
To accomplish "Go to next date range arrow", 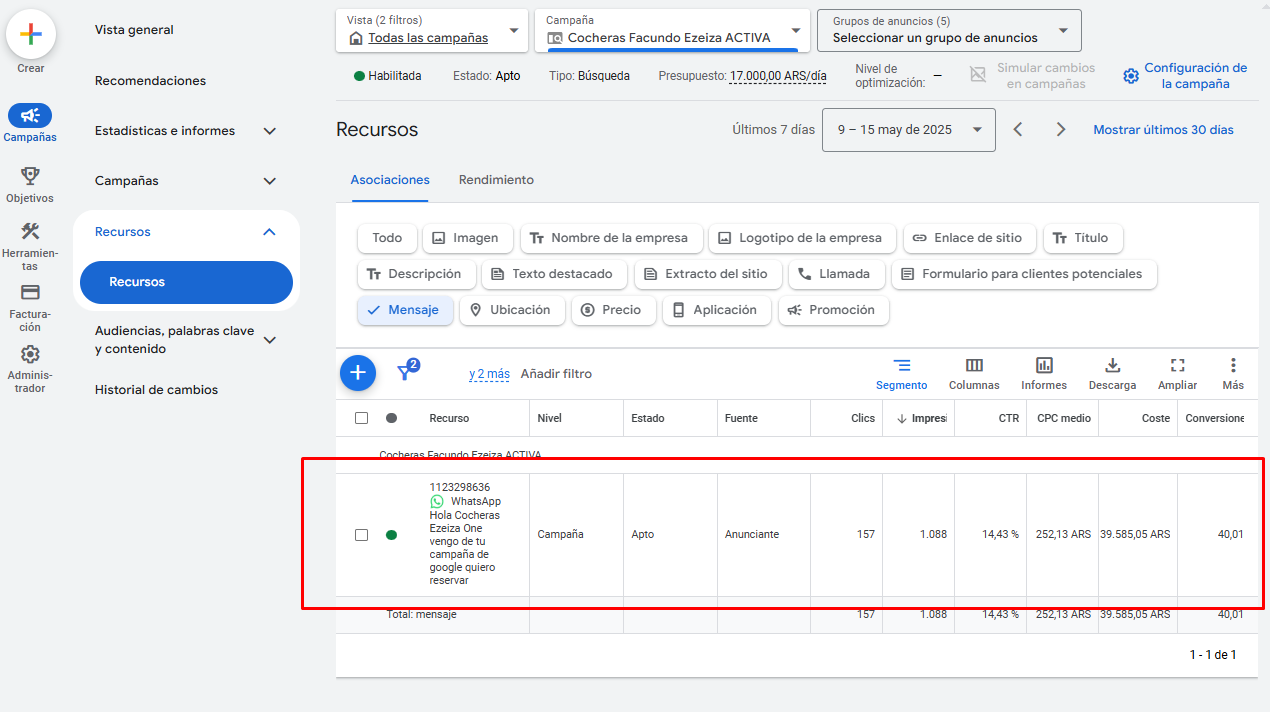I will click(x=1061, y=130).
